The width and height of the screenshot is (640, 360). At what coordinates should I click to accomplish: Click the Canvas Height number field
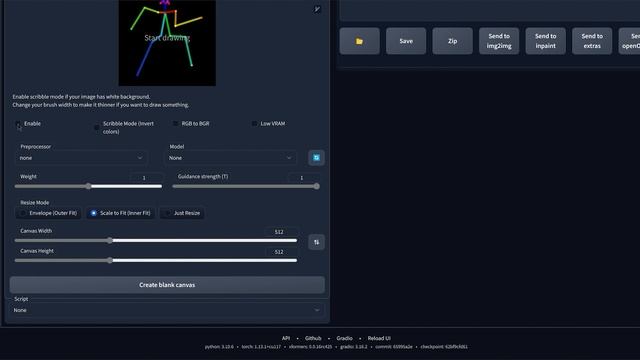[x=281, y=252]
